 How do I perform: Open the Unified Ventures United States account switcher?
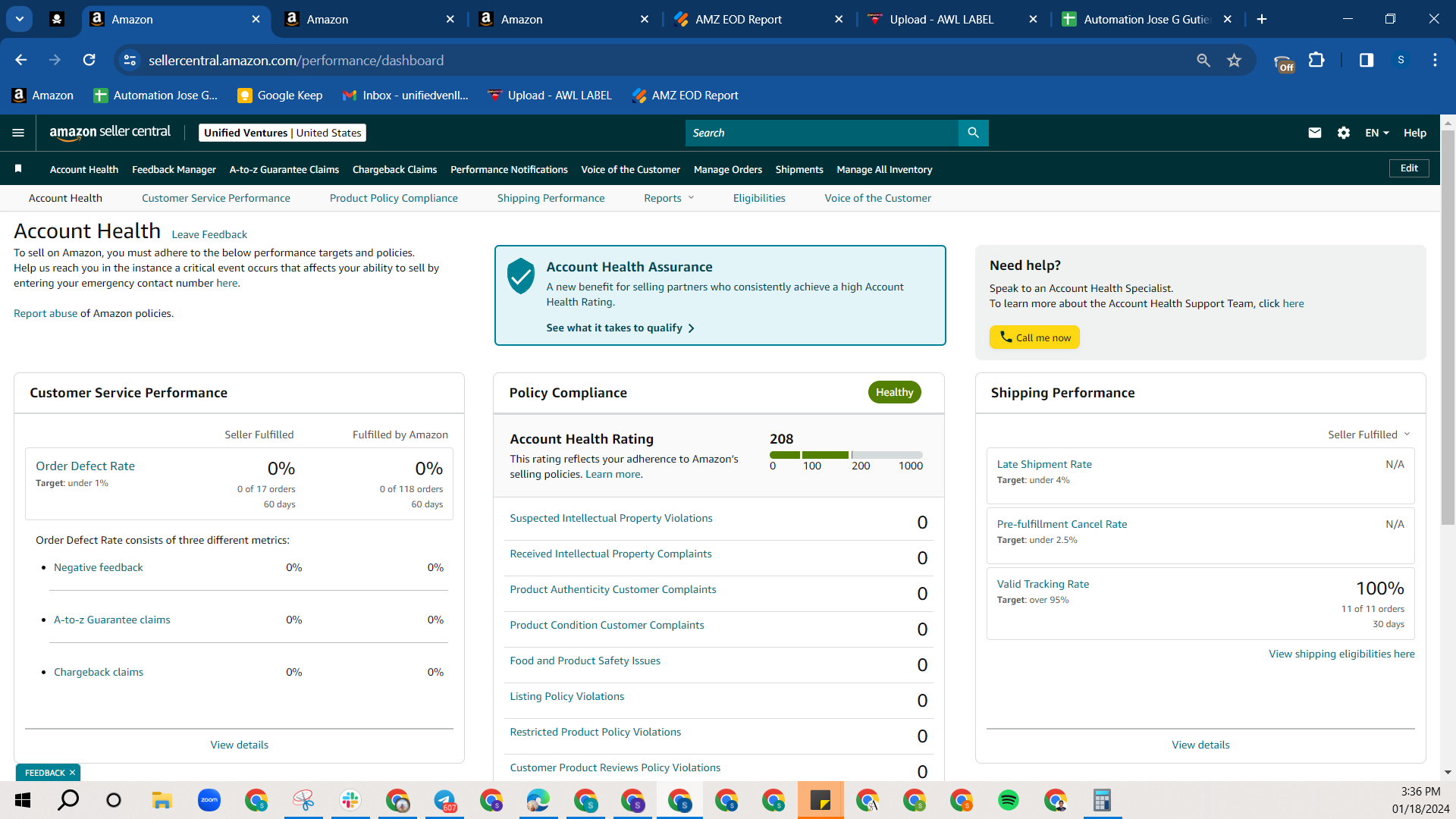[x=282, y=133]
